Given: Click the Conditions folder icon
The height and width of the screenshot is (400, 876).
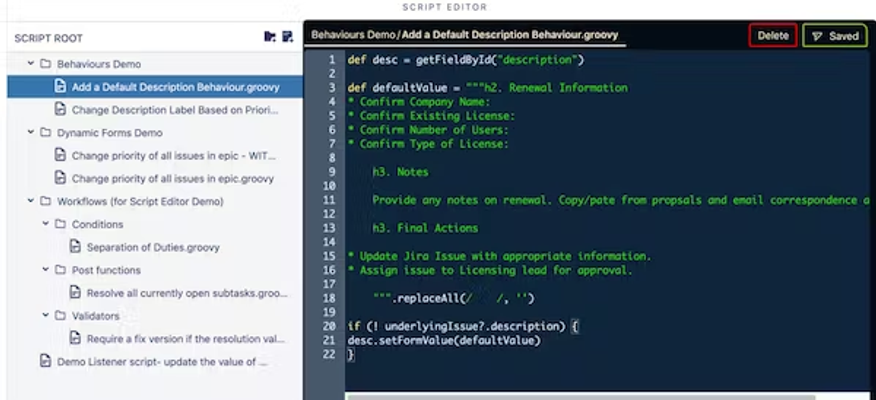Looking at the screenshot, I should pyautogui.click(x=60, y=224).
